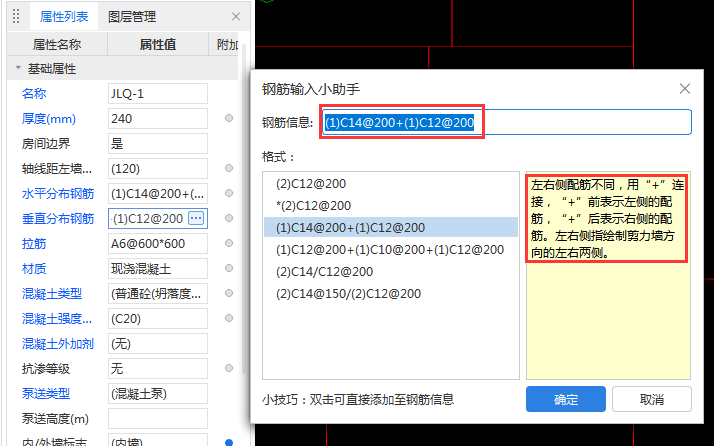Click the 混凝土强度 value (C20)
714x446 pixels.
point(158,318)
